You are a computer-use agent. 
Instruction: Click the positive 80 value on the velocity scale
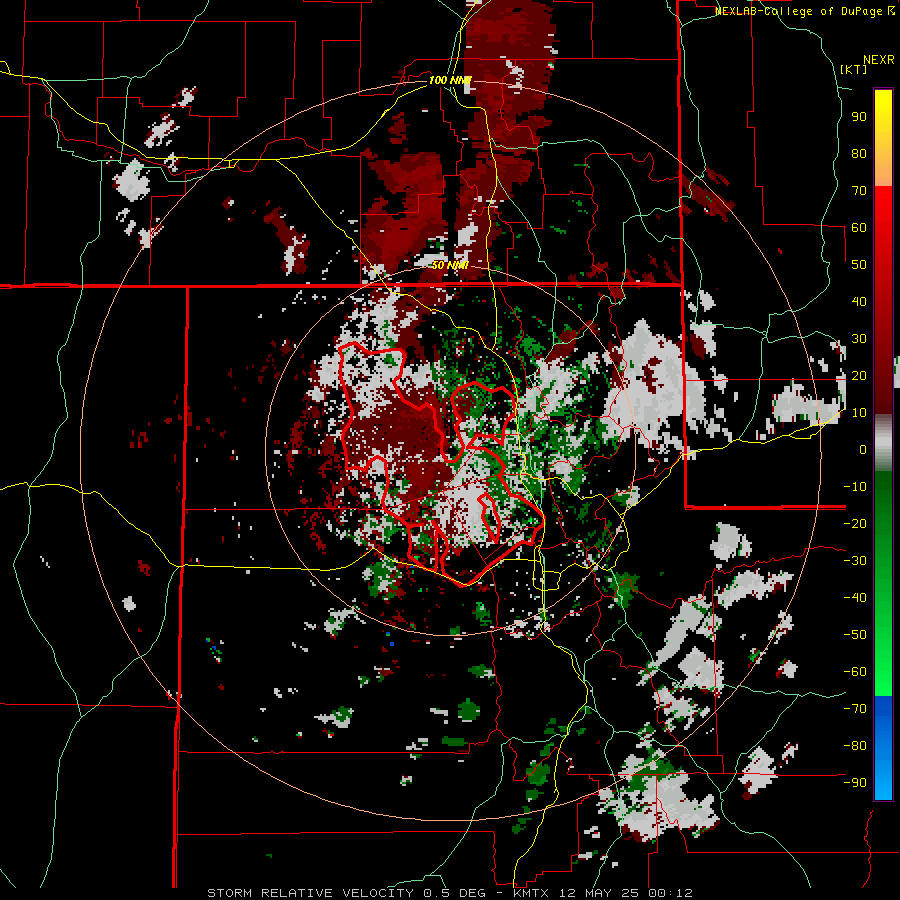click(859, 154)
